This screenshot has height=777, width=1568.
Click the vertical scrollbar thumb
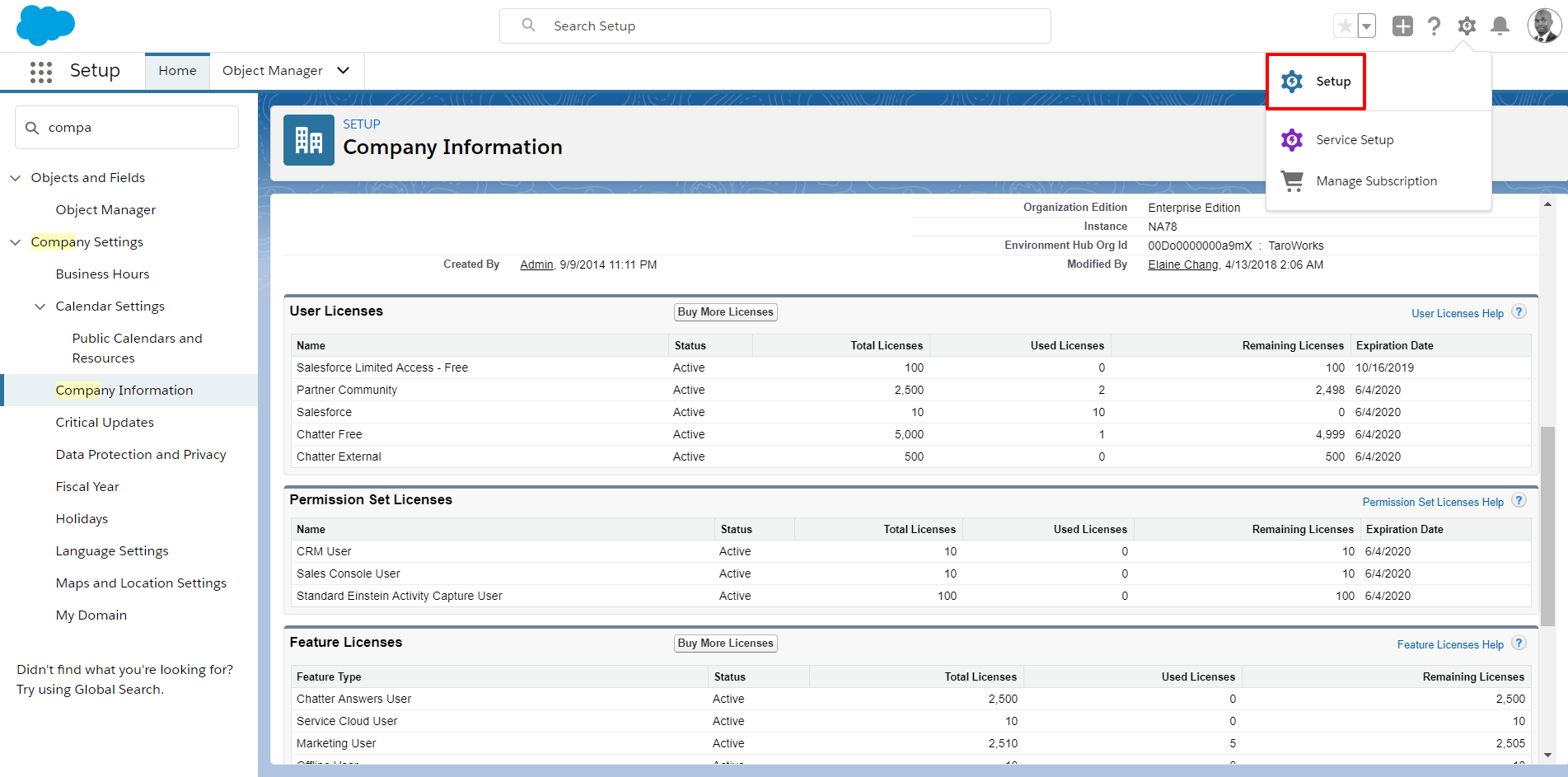[1547, 527]
